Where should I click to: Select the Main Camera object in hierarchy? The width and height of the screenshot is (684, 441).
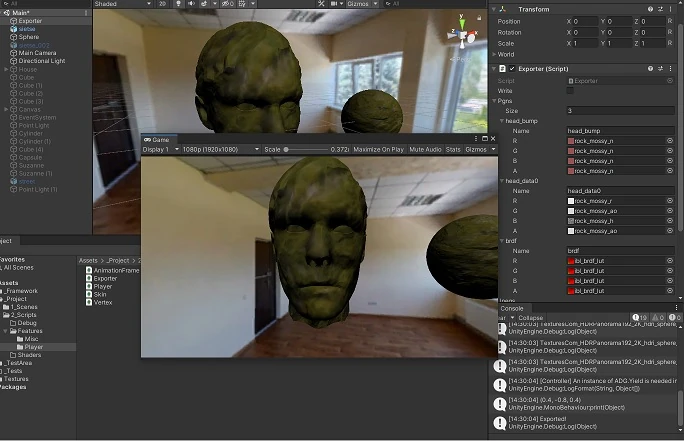pos(38,53)
